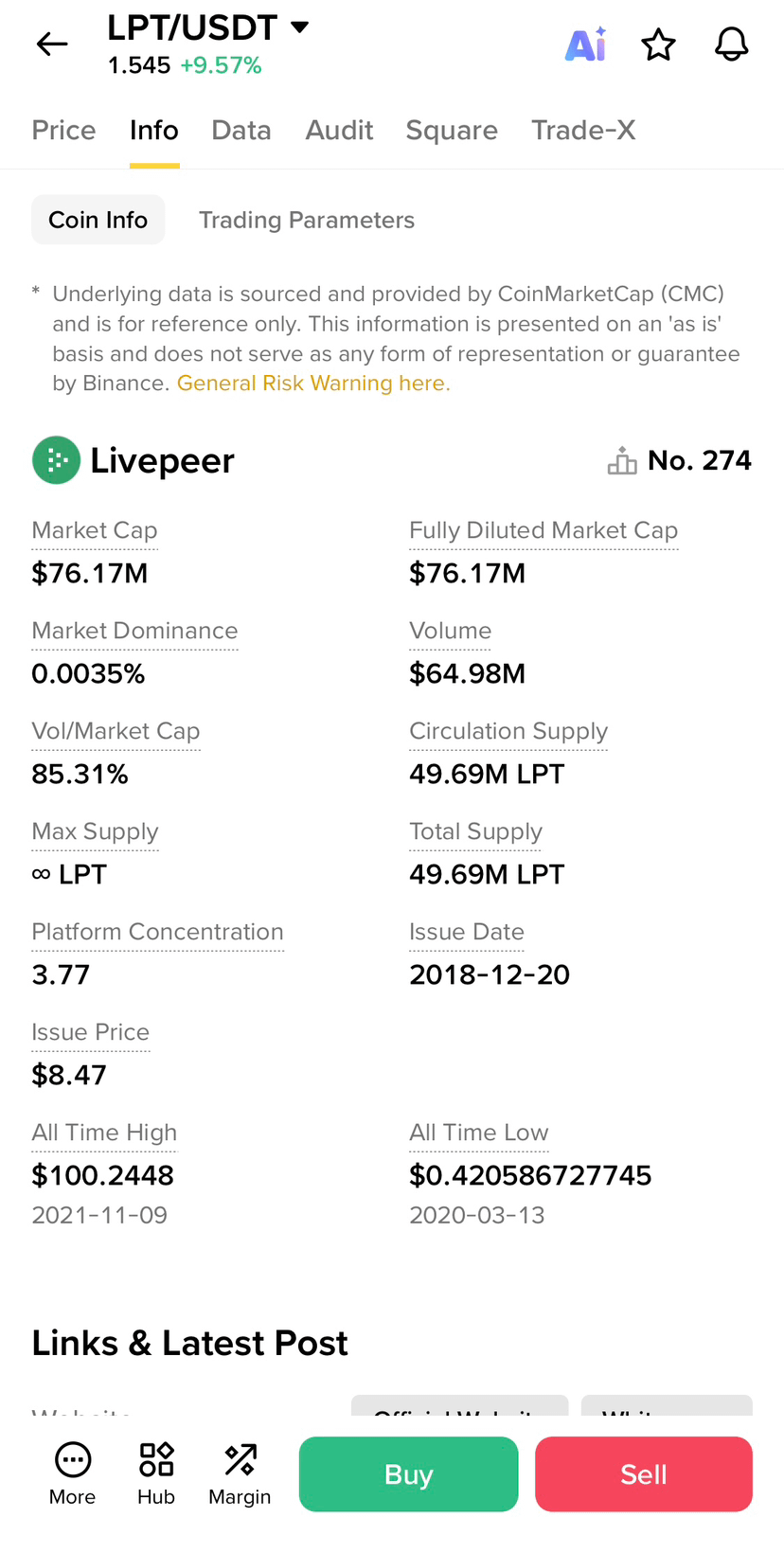The image size is (784, 1553).
Task: Open price alert bell icon
Action: (x=731, y=45)
